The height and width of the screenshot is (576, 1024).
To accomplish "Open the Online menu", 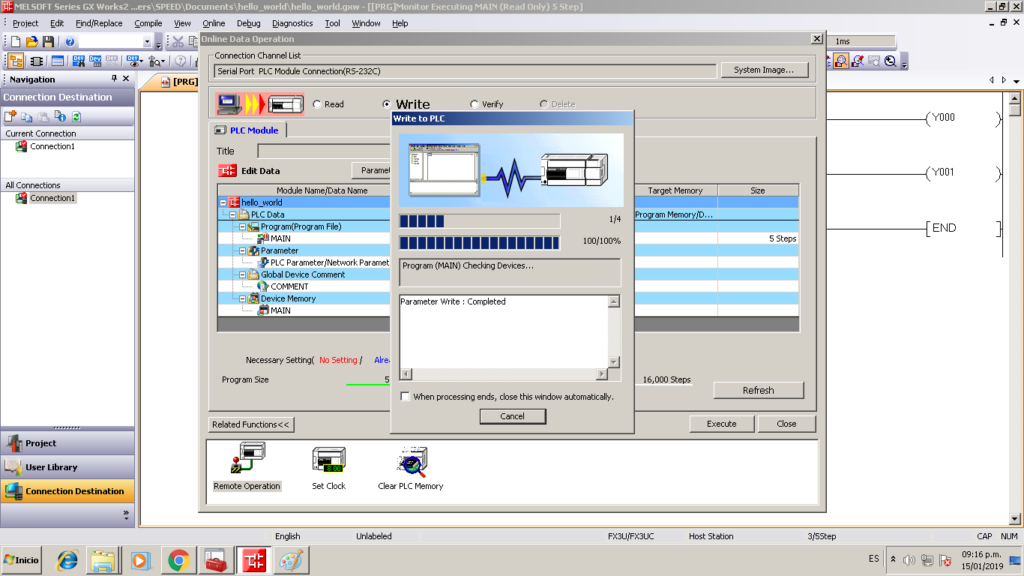I will 214,24.
